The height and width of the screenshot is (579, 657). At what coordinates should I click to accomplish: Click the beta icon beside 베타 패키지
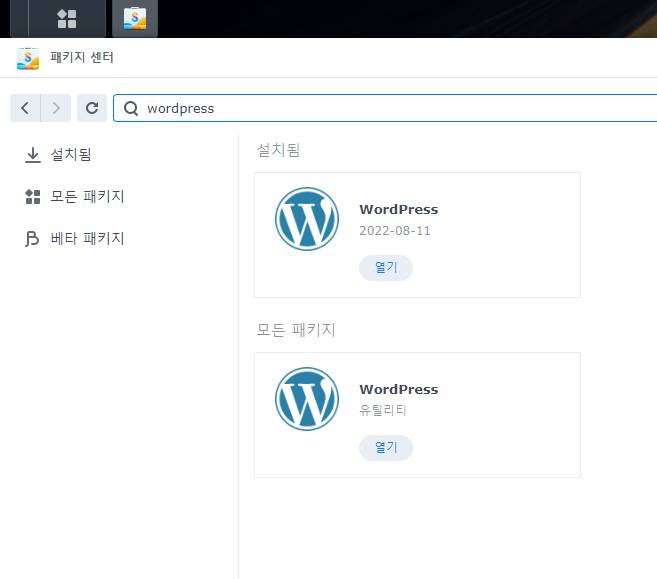(x=32, y=239)
